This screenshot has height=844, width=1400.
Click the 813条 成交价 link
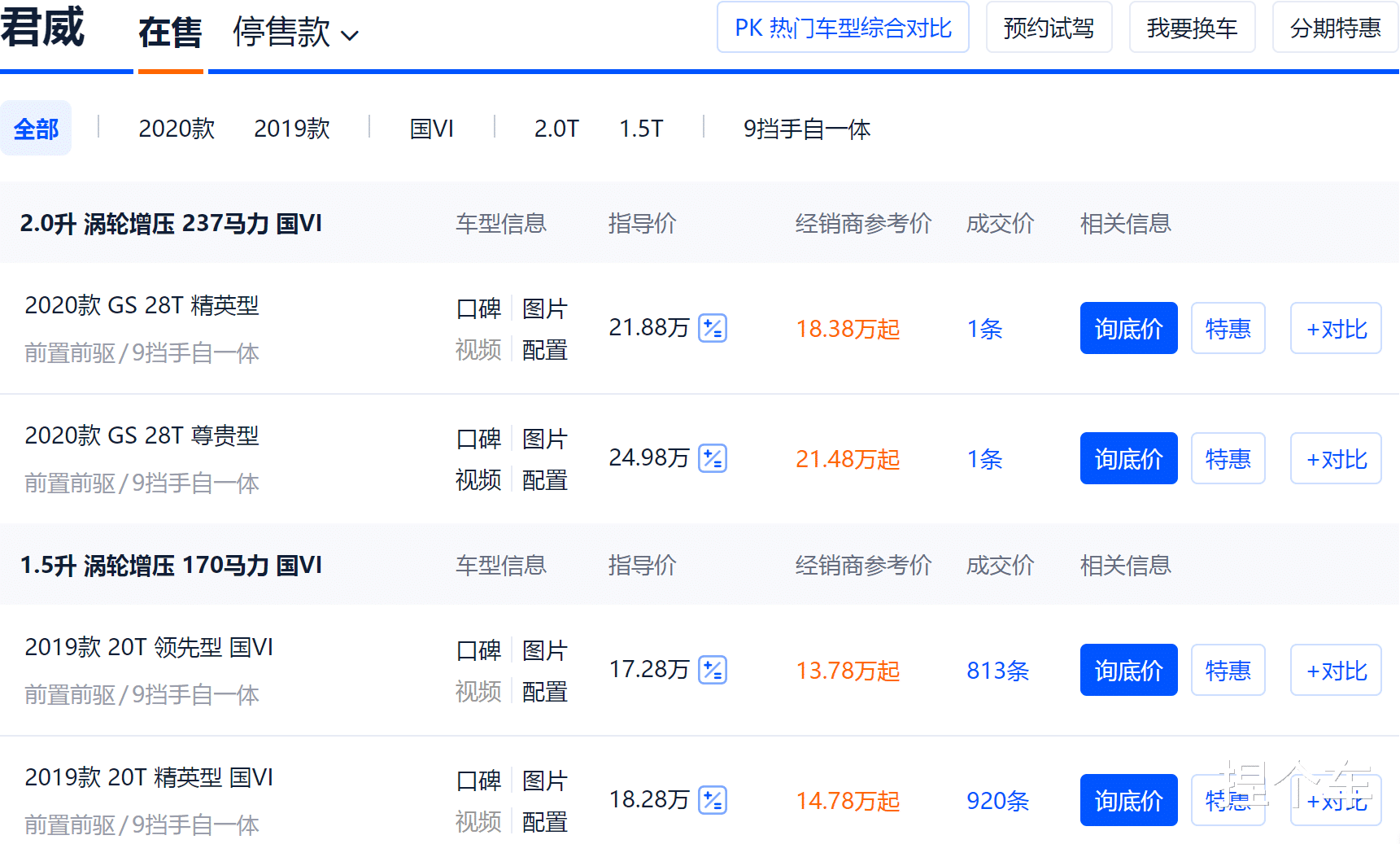pos(997,670)
